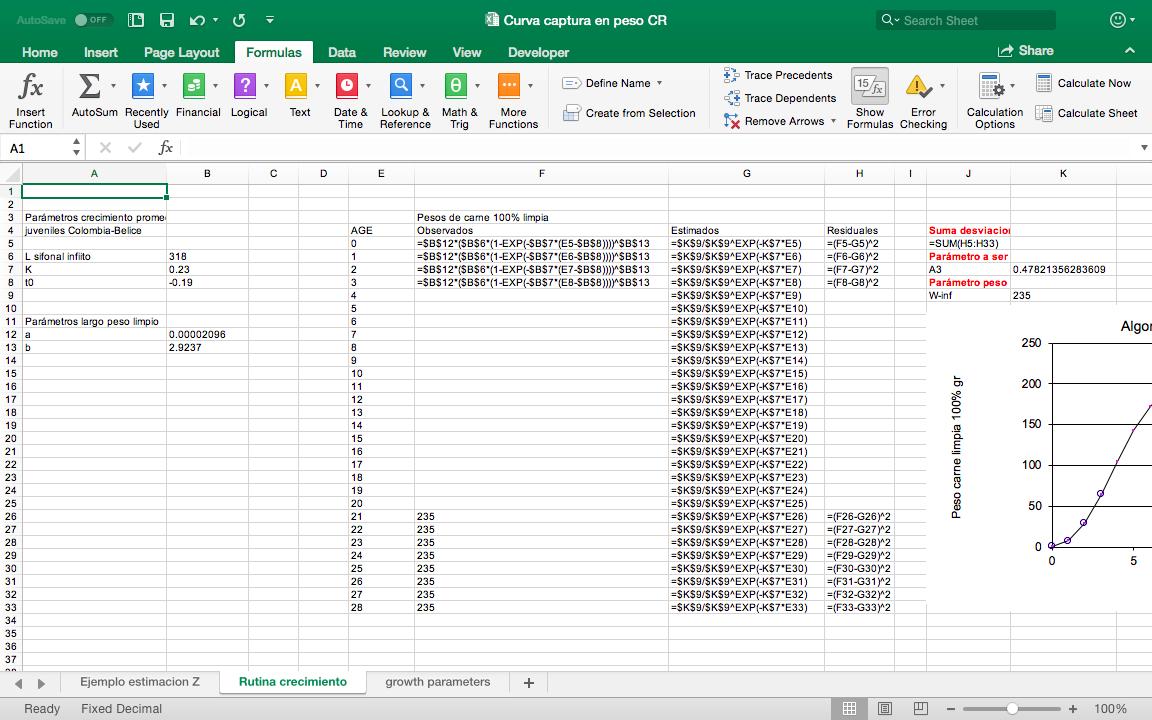This screenshot has width=1152, height=720.
Task: Click the AutoSum sigma icon
Action: pos(89,86)
